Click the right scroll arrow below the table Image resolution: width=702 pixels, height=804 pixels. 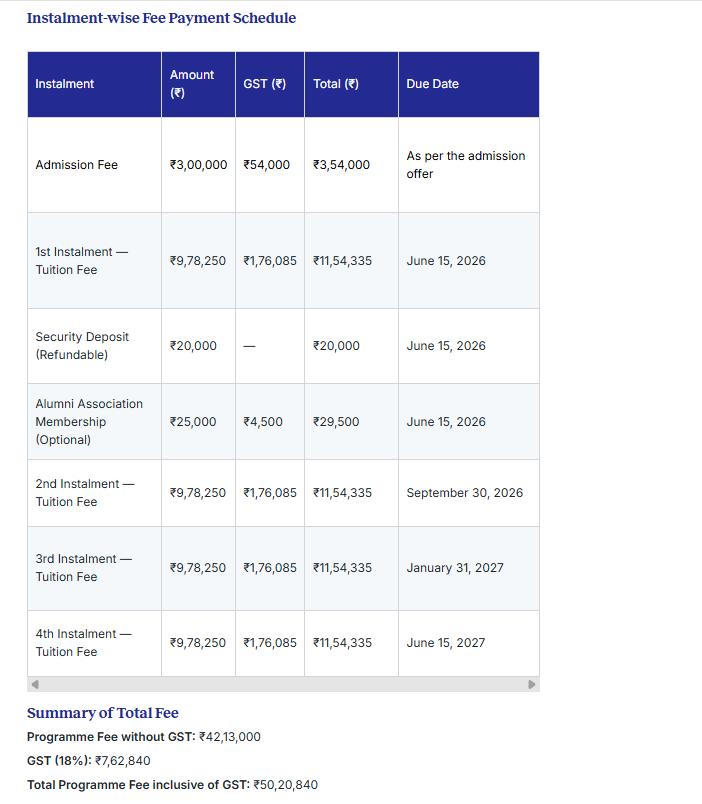(x=532, y=684)
